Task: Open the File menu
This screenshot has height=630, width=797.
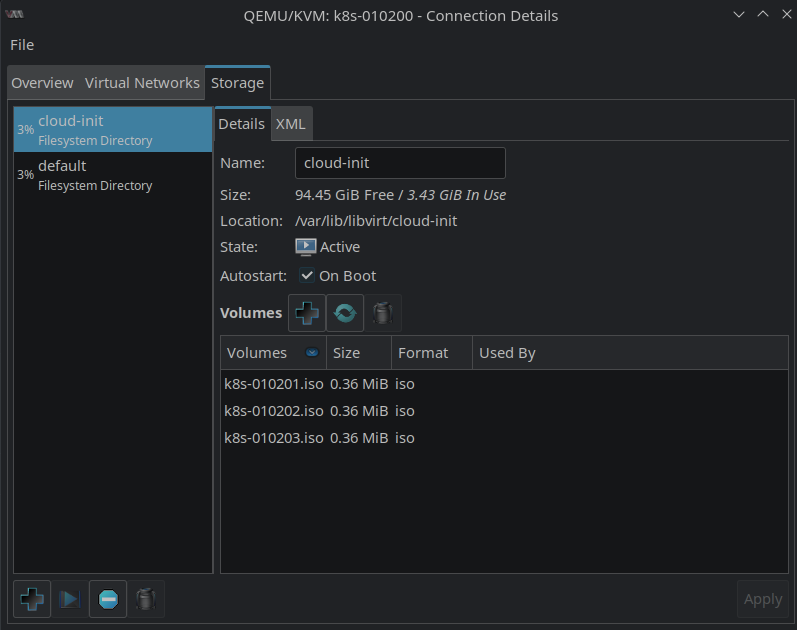Action: coord(22,45)
